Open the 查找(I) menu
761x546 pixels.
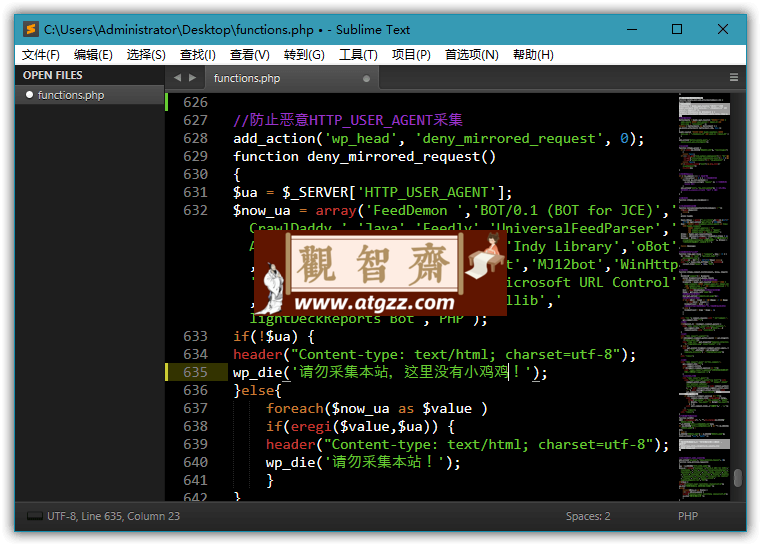tap(198, 55)
